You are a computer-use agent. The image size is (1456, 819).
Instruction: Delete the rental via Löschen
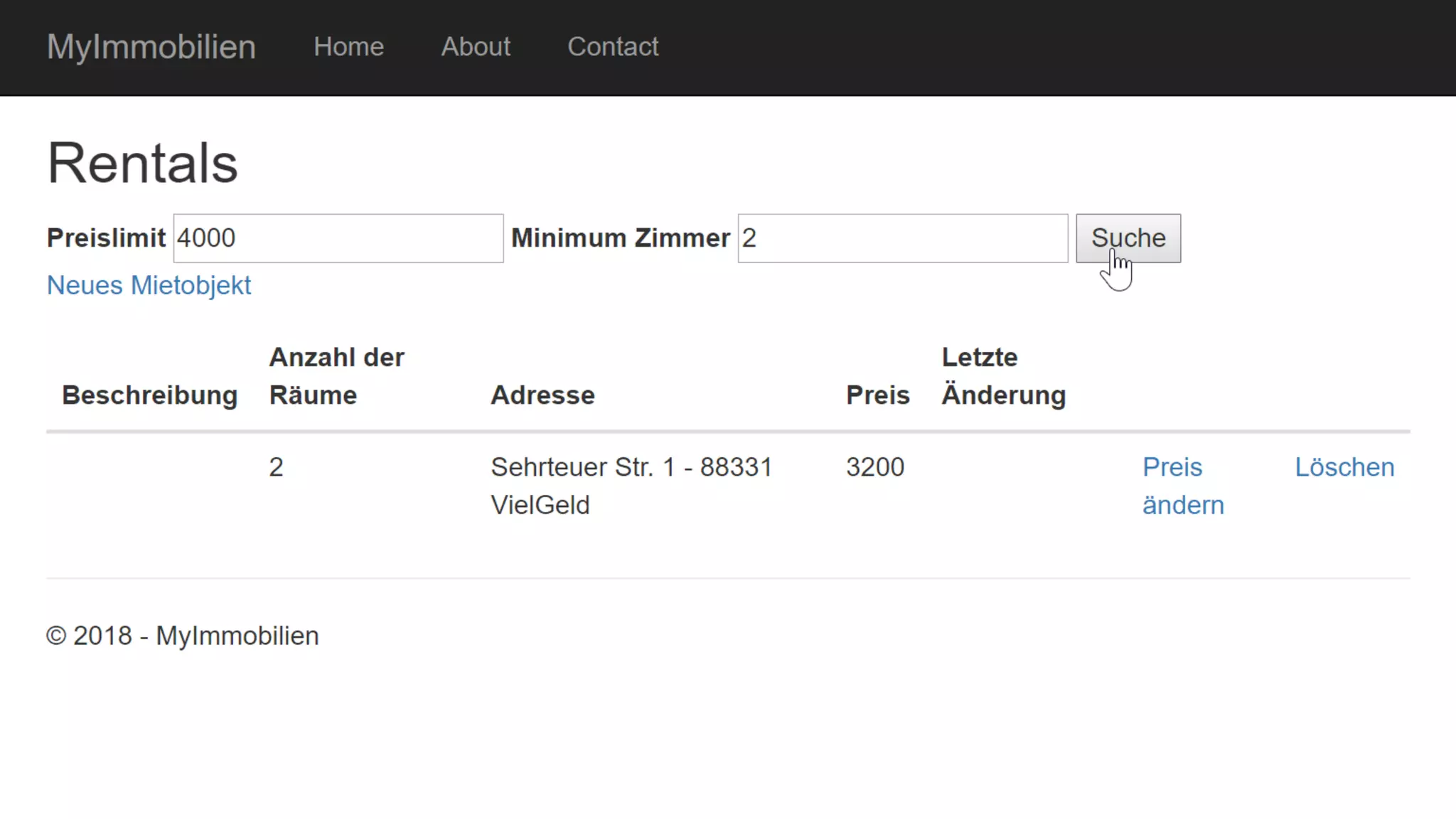click(x=1344, y=467)
